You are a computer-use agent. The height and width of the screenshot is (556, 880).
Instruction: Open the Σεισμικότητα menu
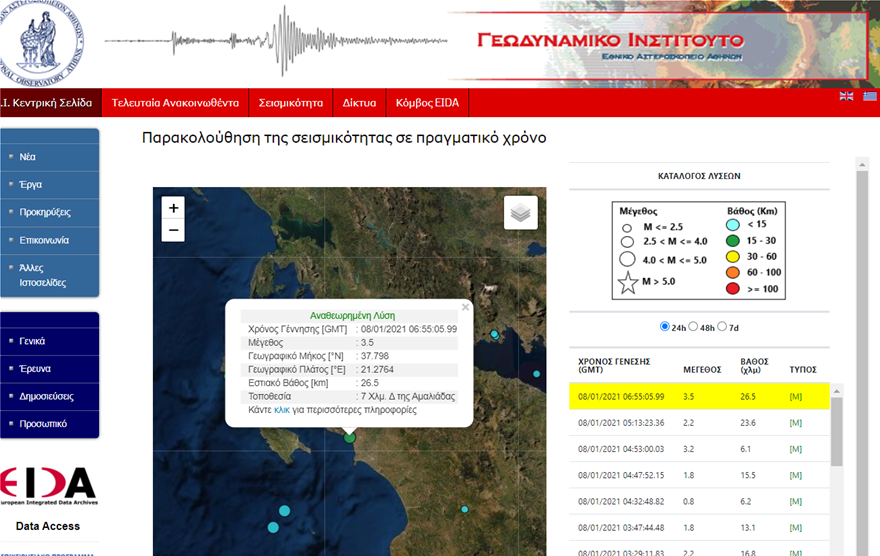[291, 103]
